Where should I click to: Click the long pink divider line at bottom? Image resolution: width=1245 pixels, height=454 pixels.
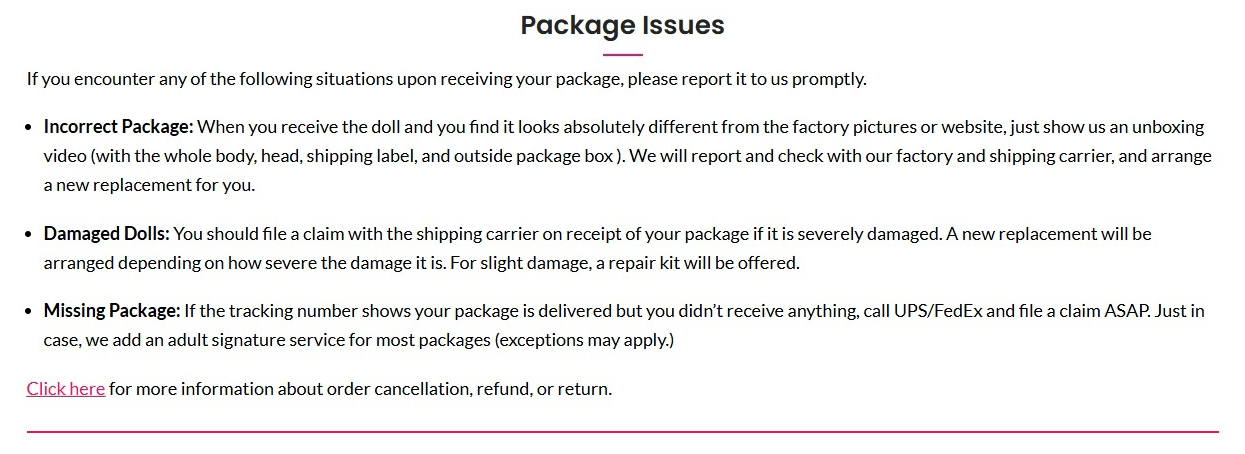click(622, 432)
